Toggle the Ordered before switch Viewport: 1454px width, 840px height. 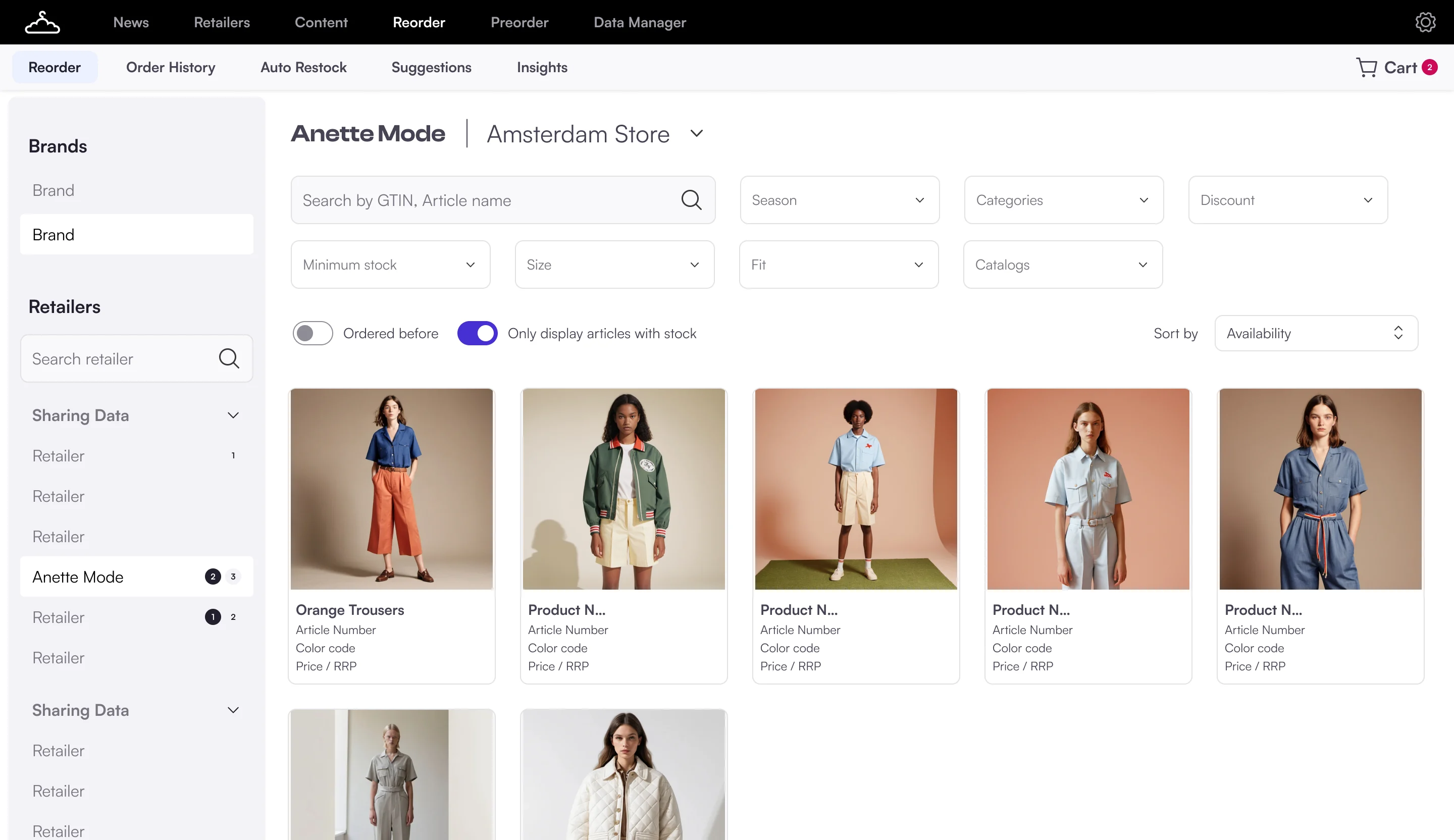pos(313,333)
